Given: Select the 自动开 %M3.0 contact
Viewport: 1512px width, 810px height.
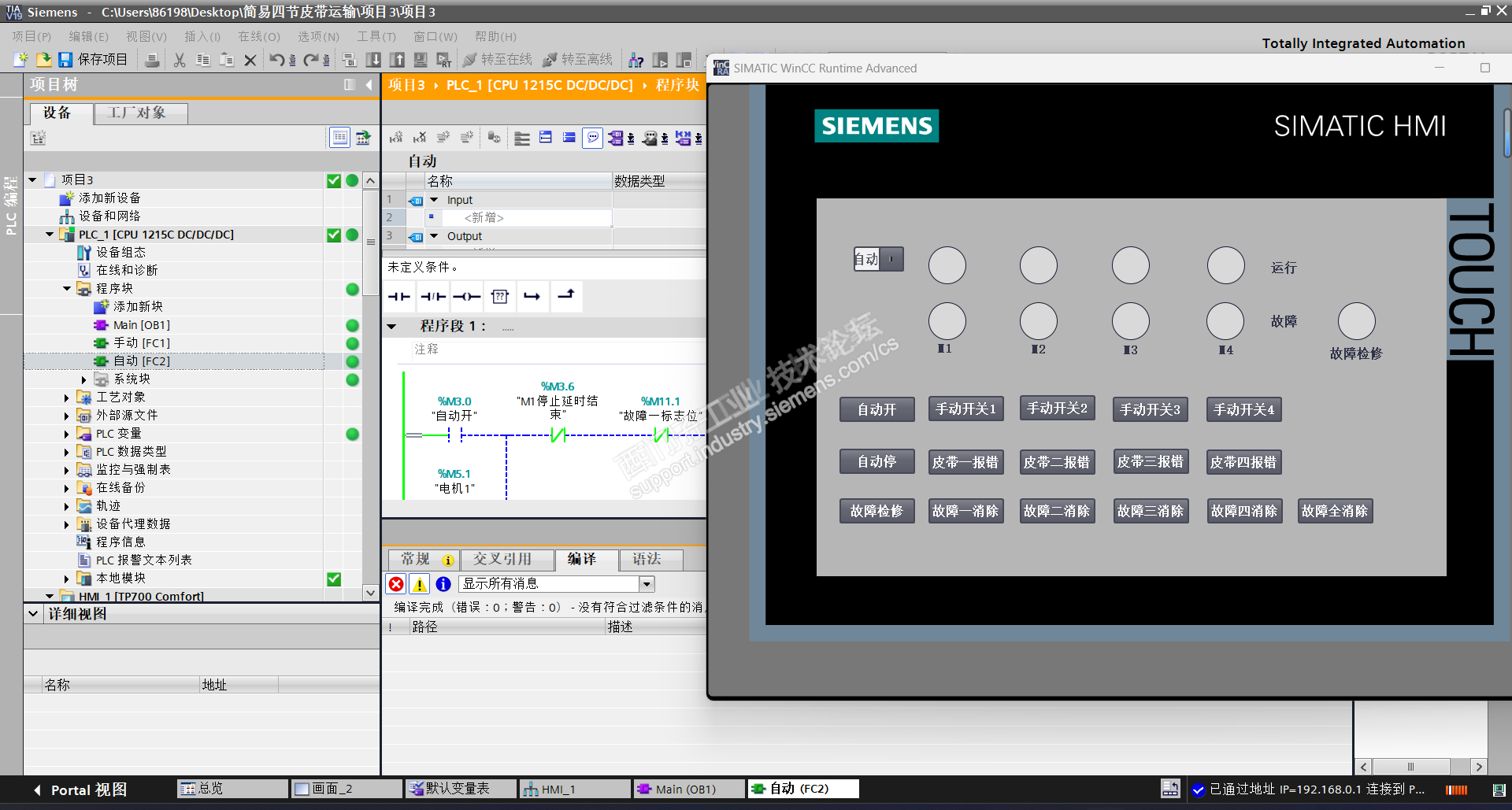Looking at the screenshot, I should (454, 435).
